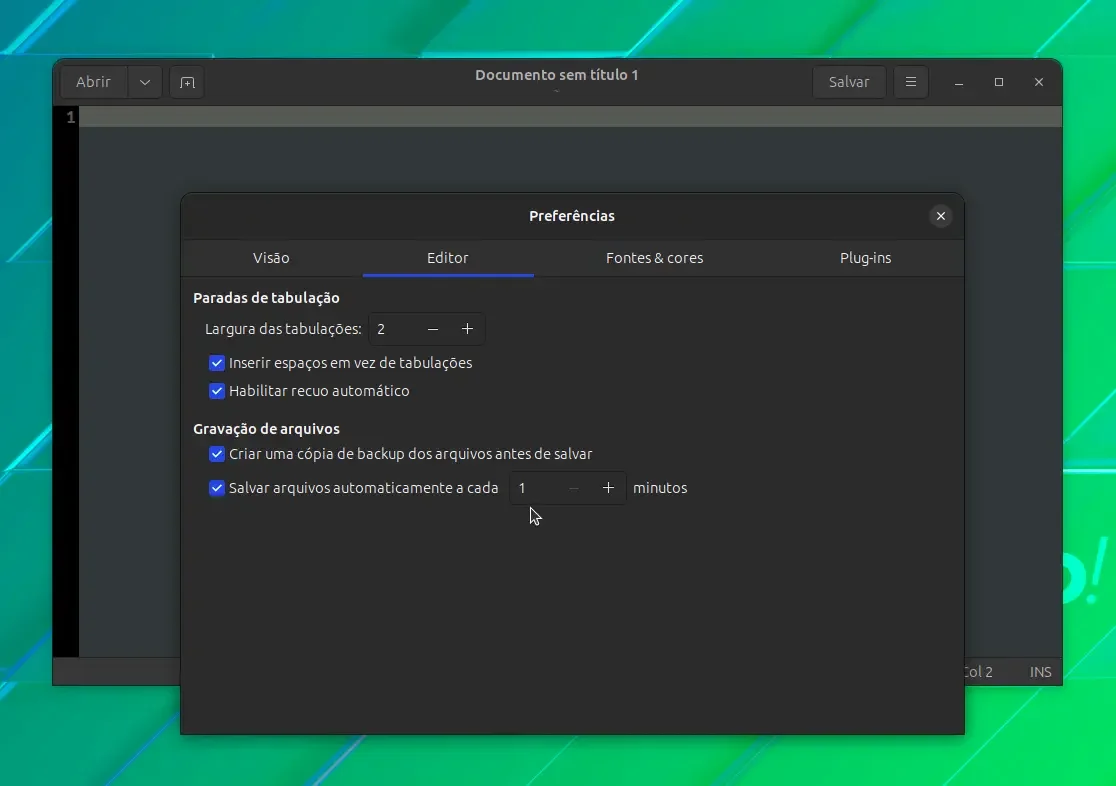Open the hamburger menu in gedit header

pos(910,82)
